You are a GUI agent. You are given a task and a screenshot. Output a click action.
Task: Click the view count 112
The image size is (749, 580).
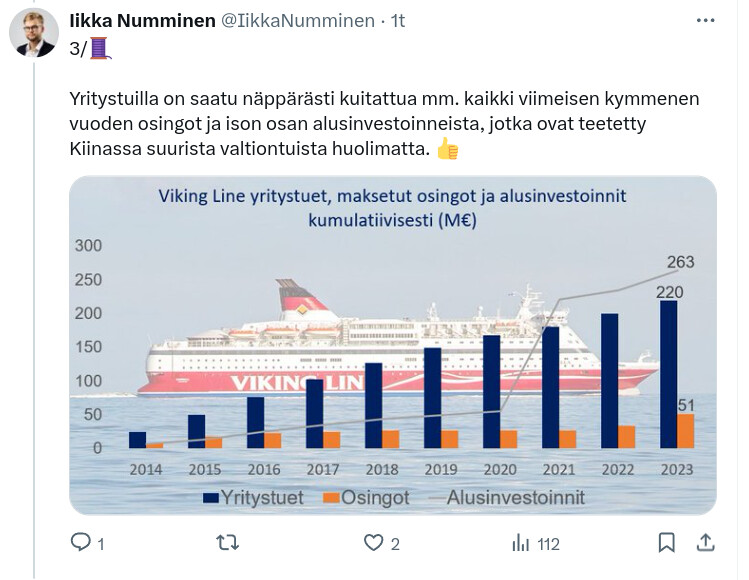tap(548, 544)
